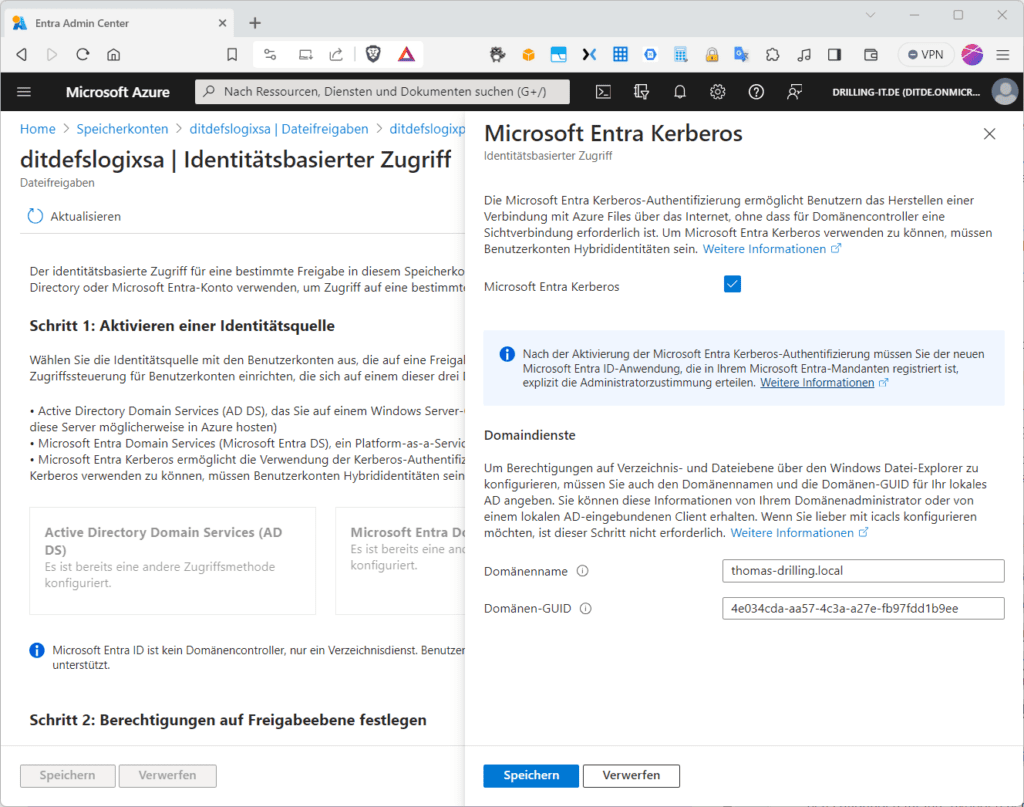Click the Domaindienste heading
Viewport: 1024px width, 807px height.
click(530, 435)
